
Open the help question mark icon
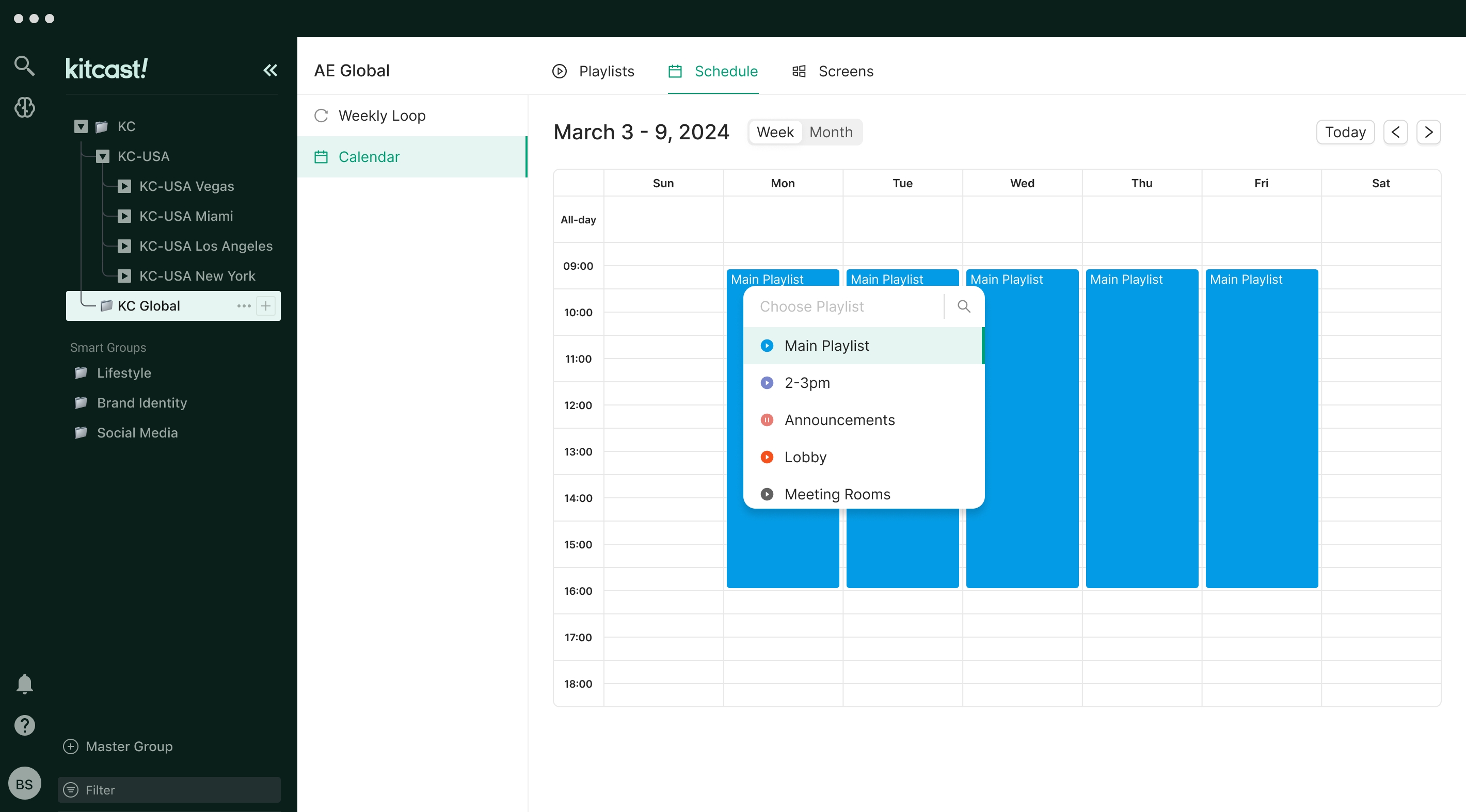pyautogui.click(x=24, y=725)
